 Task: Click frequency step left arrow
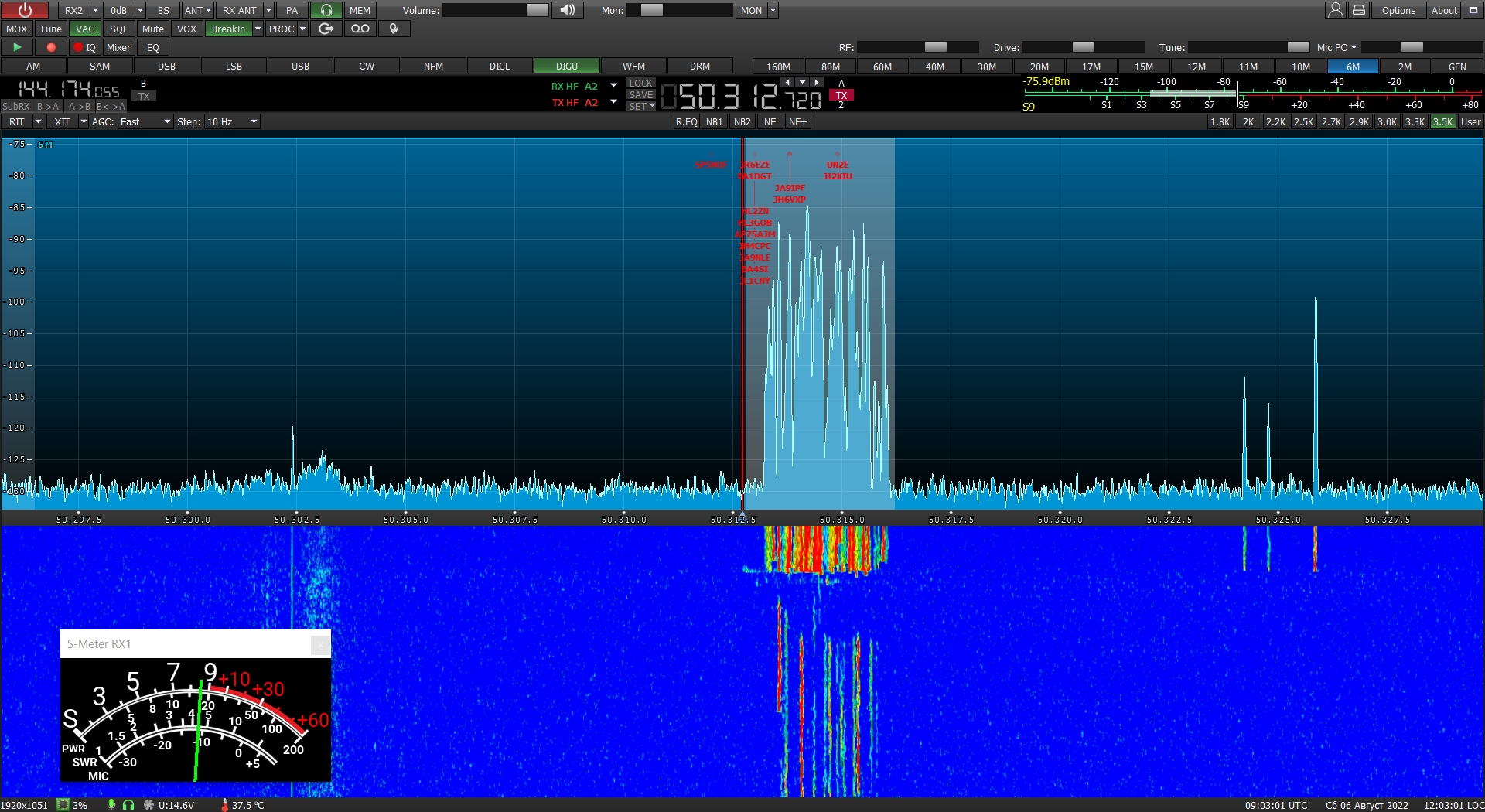click(x=787, y=82)
